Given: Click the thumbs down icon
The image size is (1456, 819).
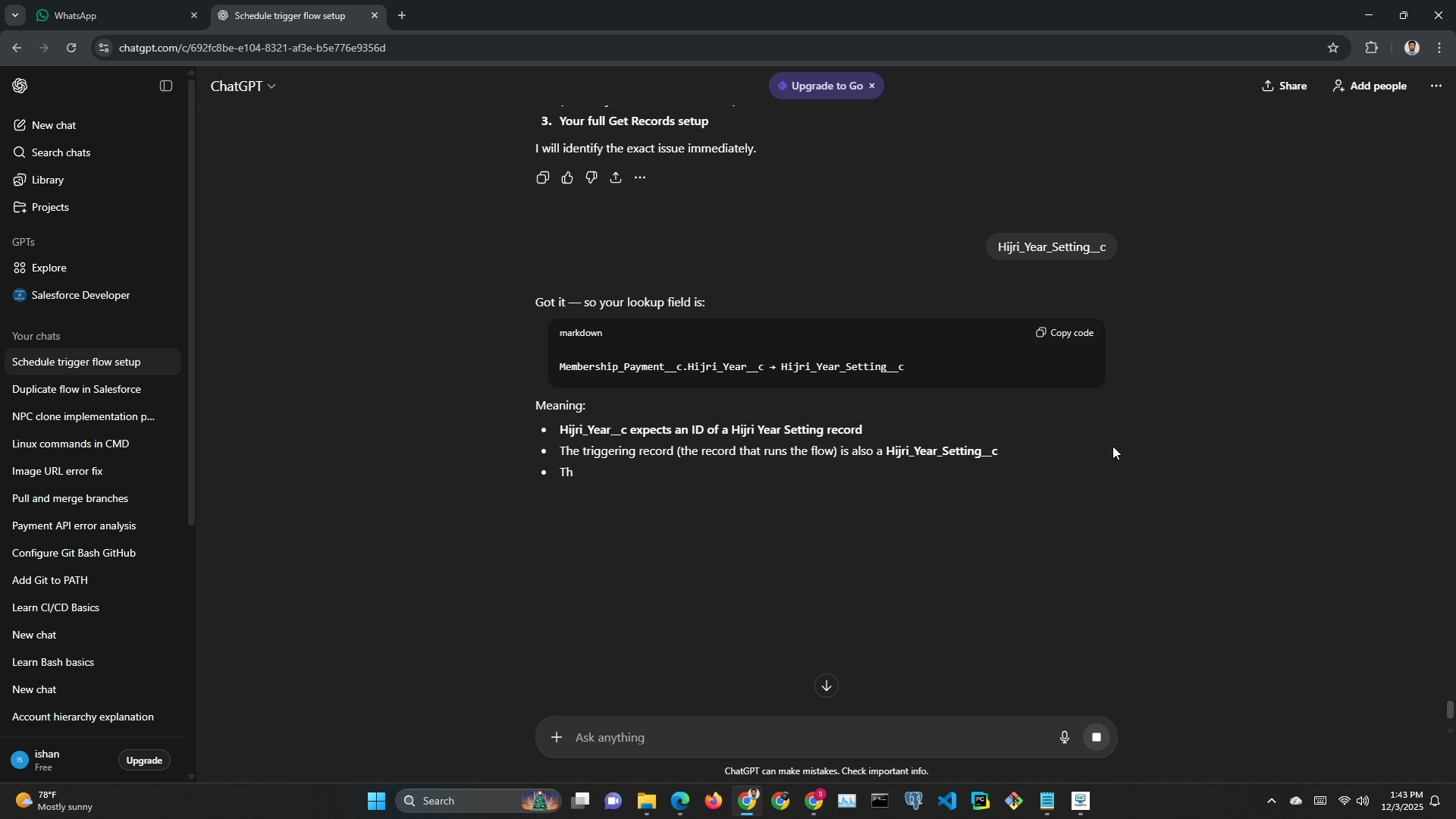Looking at the screenshot, I should click(591, 178).
